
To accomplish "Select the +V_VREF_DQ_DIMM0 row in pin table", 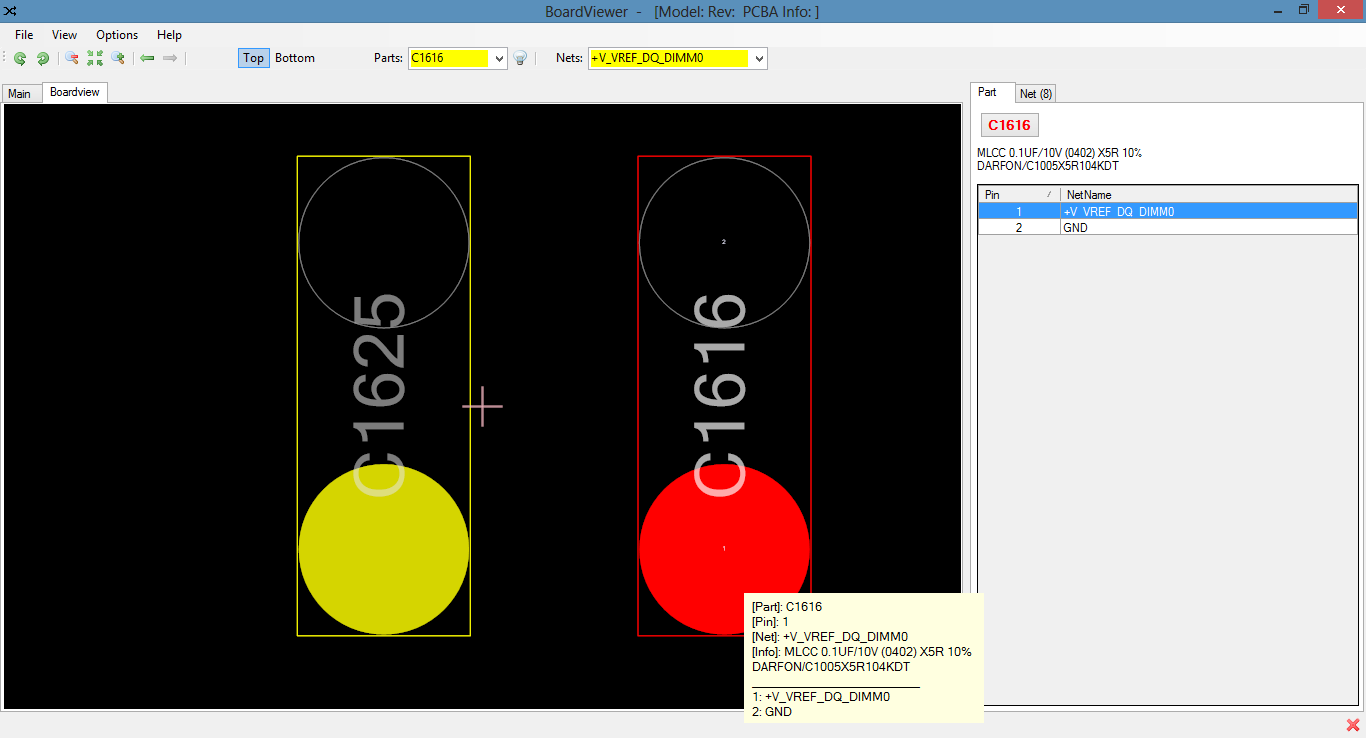I will coord(1168,212).
